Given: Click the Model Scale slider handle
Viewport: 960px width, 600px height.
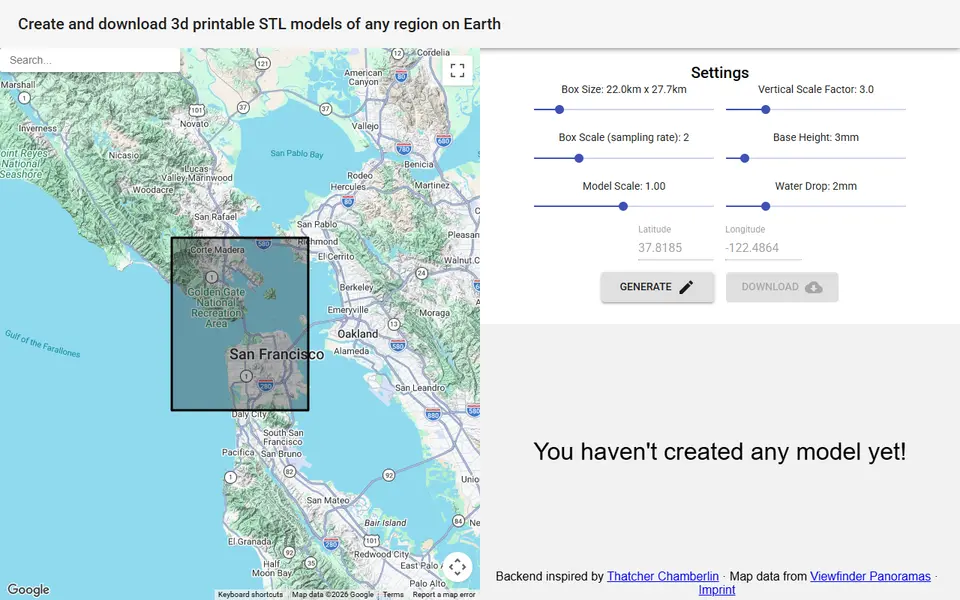Looking at the screenshot, I should (x=623, y=206).
